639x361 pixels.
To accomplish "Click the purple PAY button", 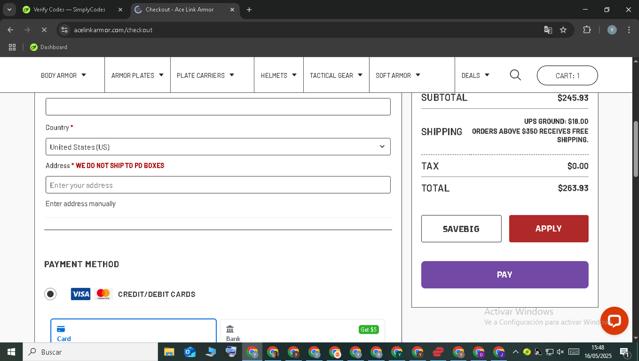I will pos(505,275).
